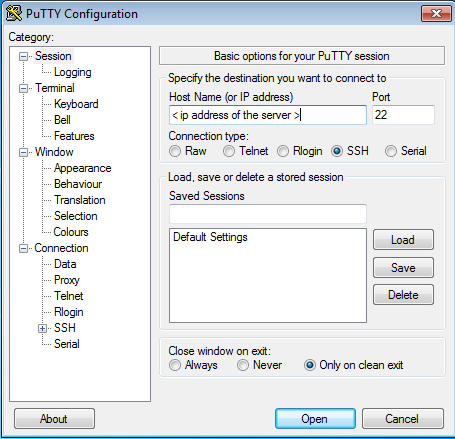455x439 pixels.
Task: Open the Connection category
Action: [x=61, y=248]
